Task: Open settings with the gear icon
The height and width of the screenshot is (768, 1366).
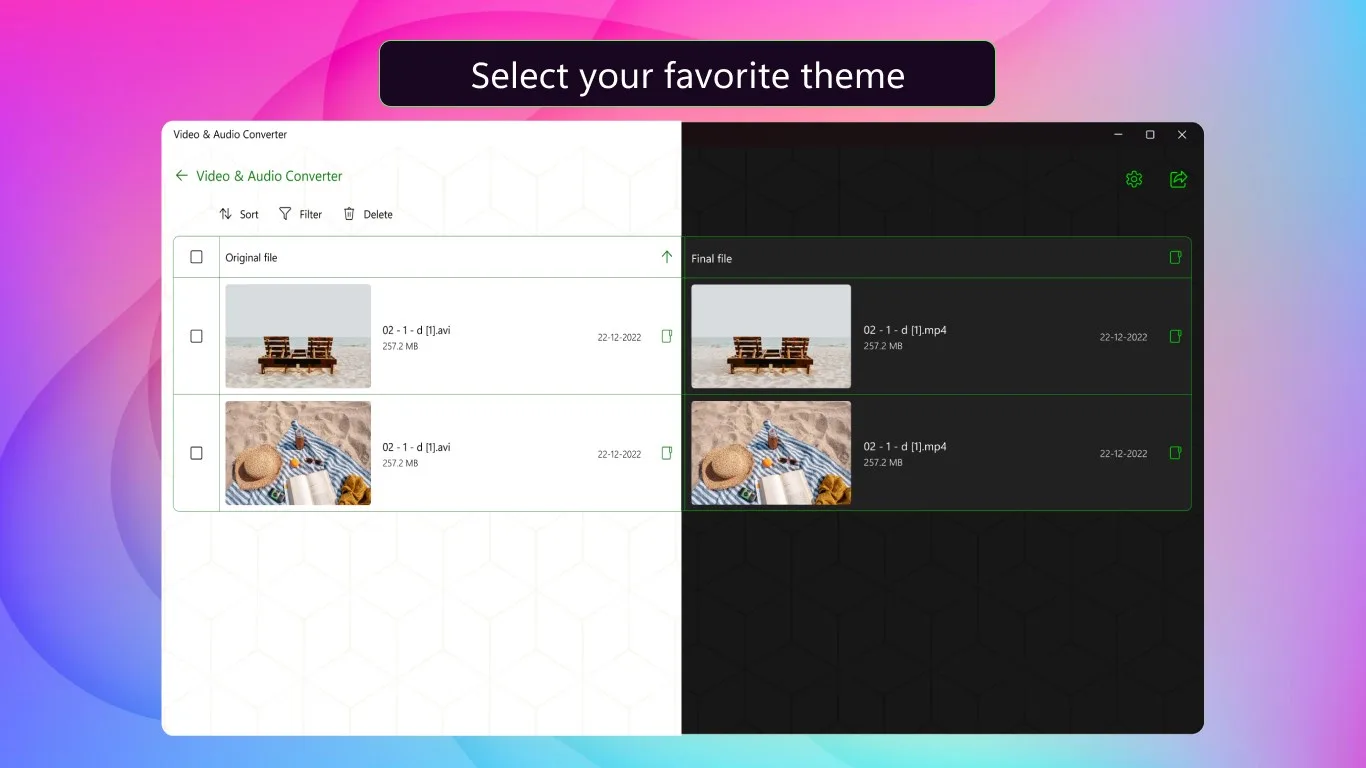Action: (1134, 179)
